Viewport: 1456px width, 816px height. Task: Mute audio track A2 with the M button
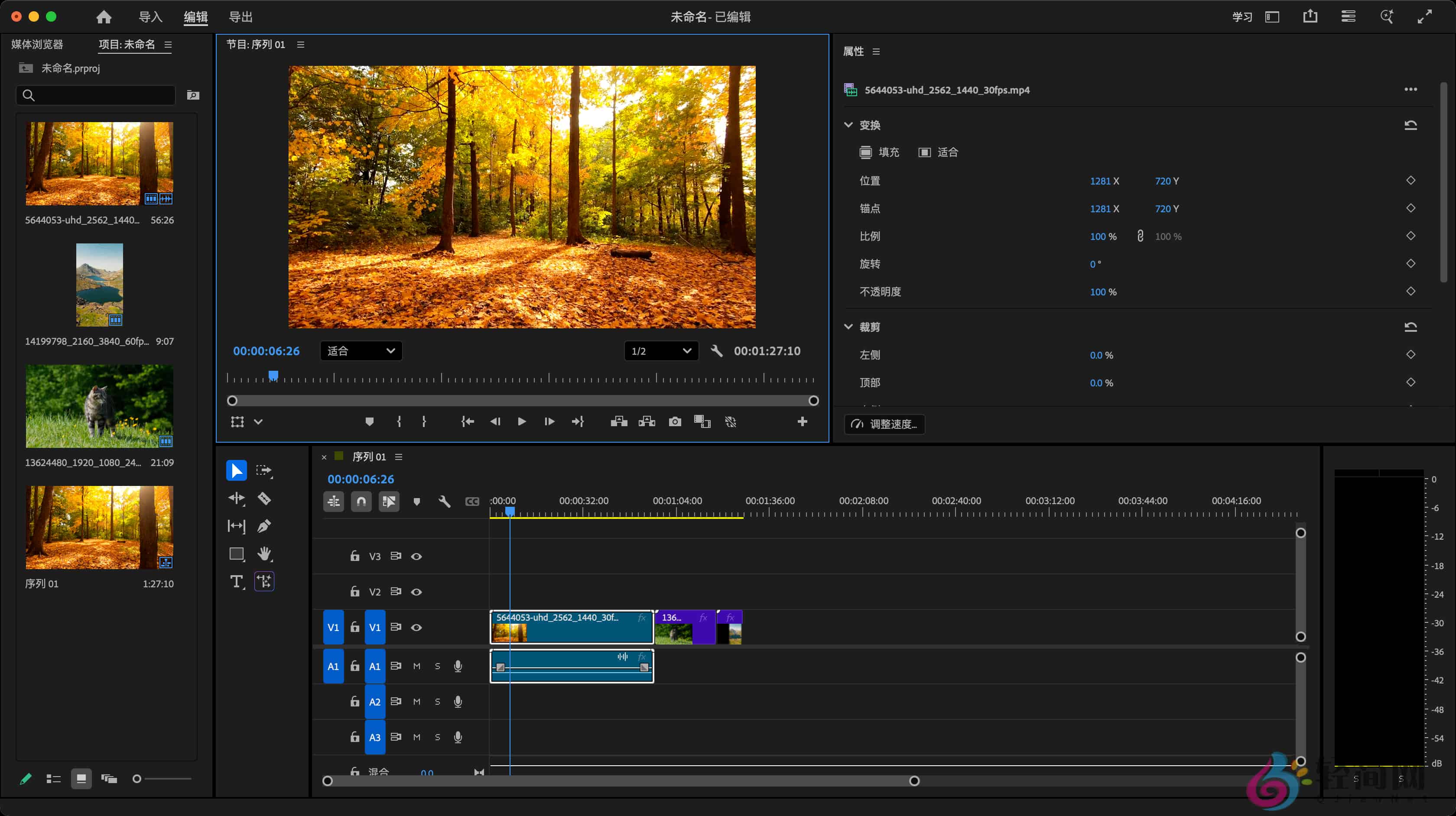(416, 702)
